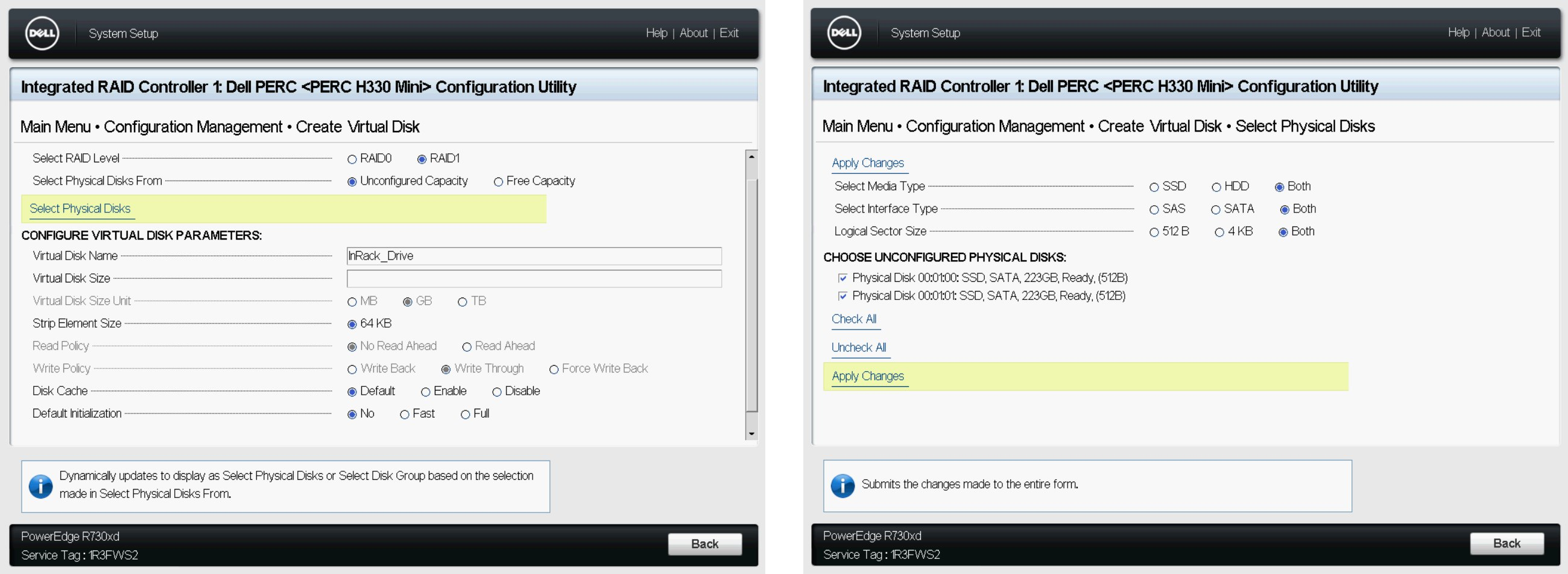Select the RAID0 radio button
This screenshot has width=1568, height=574.
click(352, 160)
